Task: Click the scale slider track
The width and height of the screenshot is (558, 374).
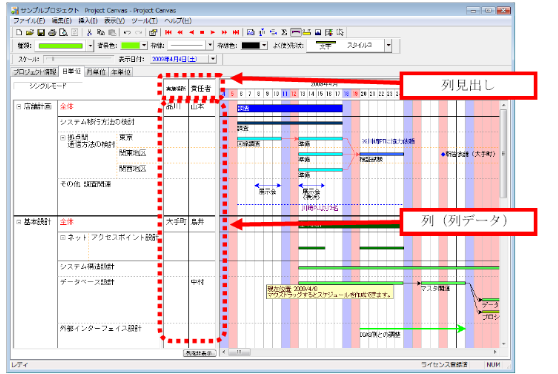Action: pyautogui.click(x=78, y=59)
